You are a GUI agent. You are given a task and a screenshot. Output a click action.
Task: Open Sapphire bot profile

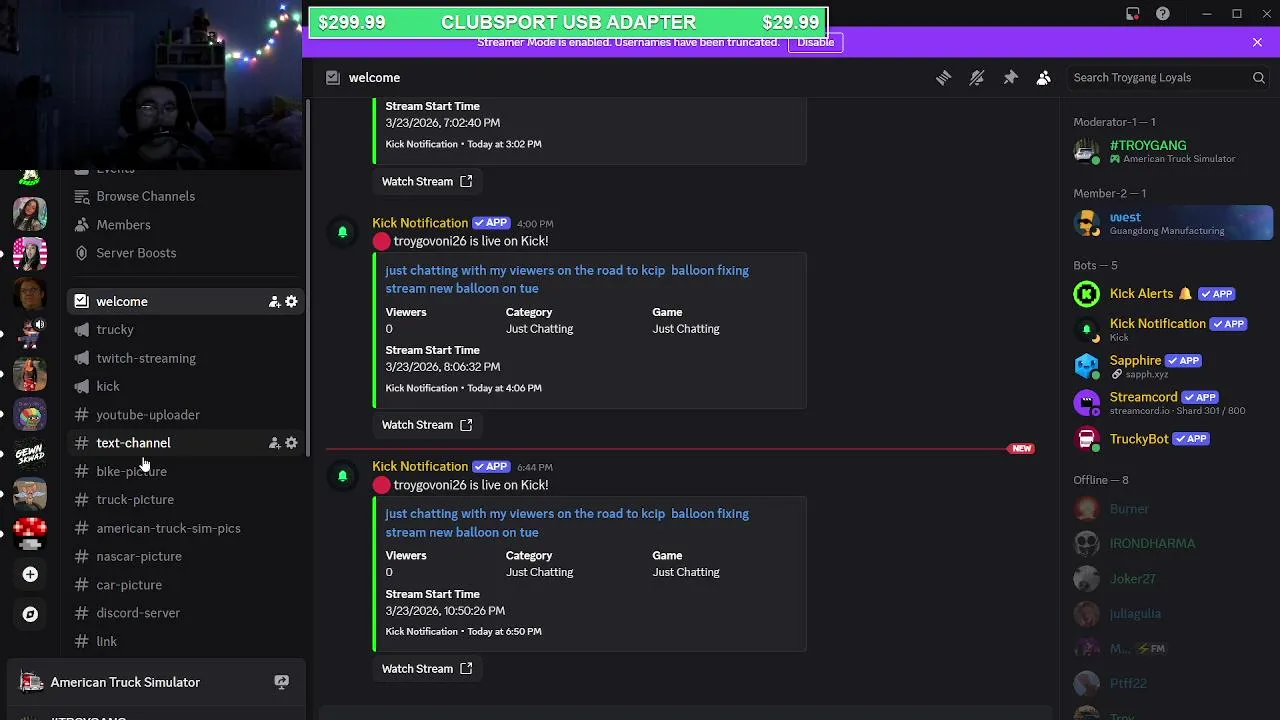click(1168, 366)
